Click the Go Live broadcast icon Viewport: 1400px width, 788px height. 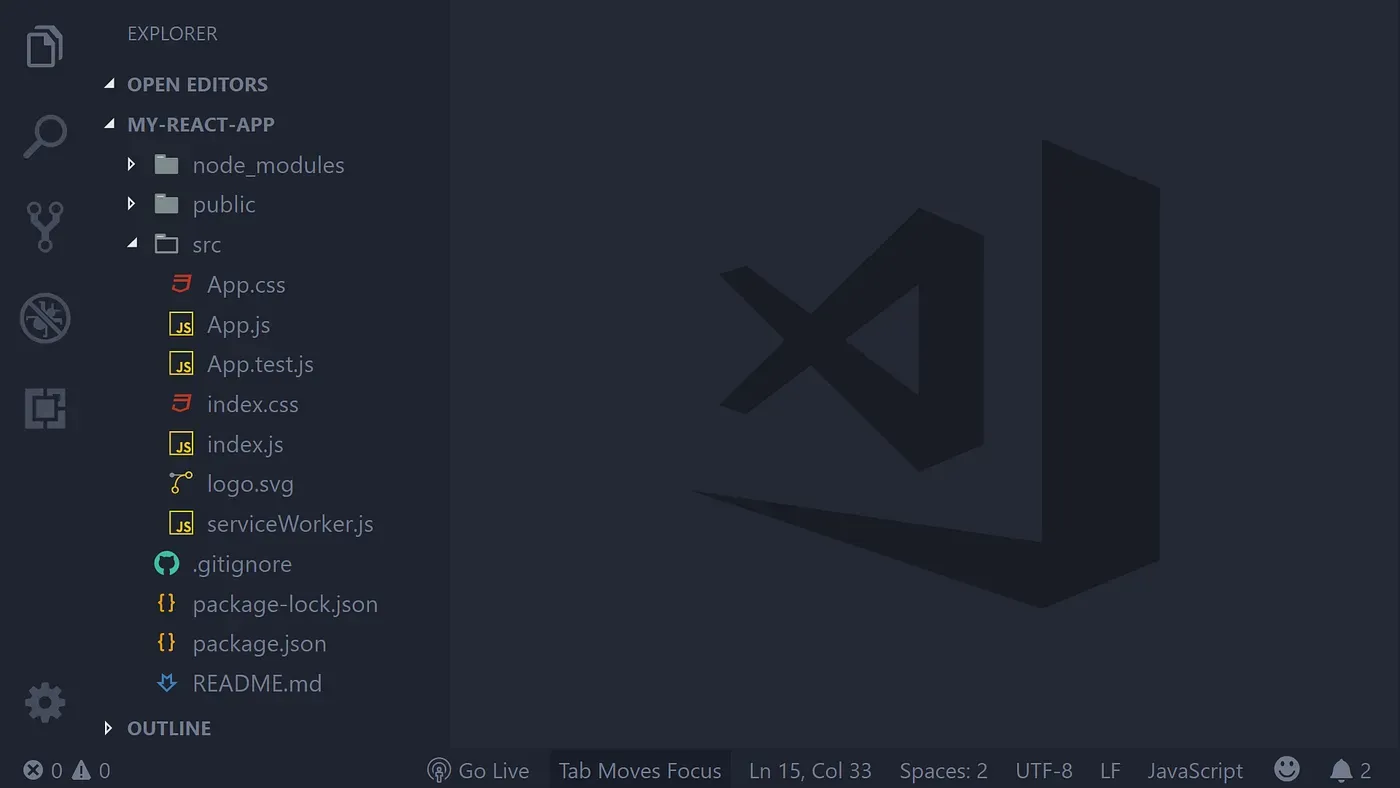[438, 770]
